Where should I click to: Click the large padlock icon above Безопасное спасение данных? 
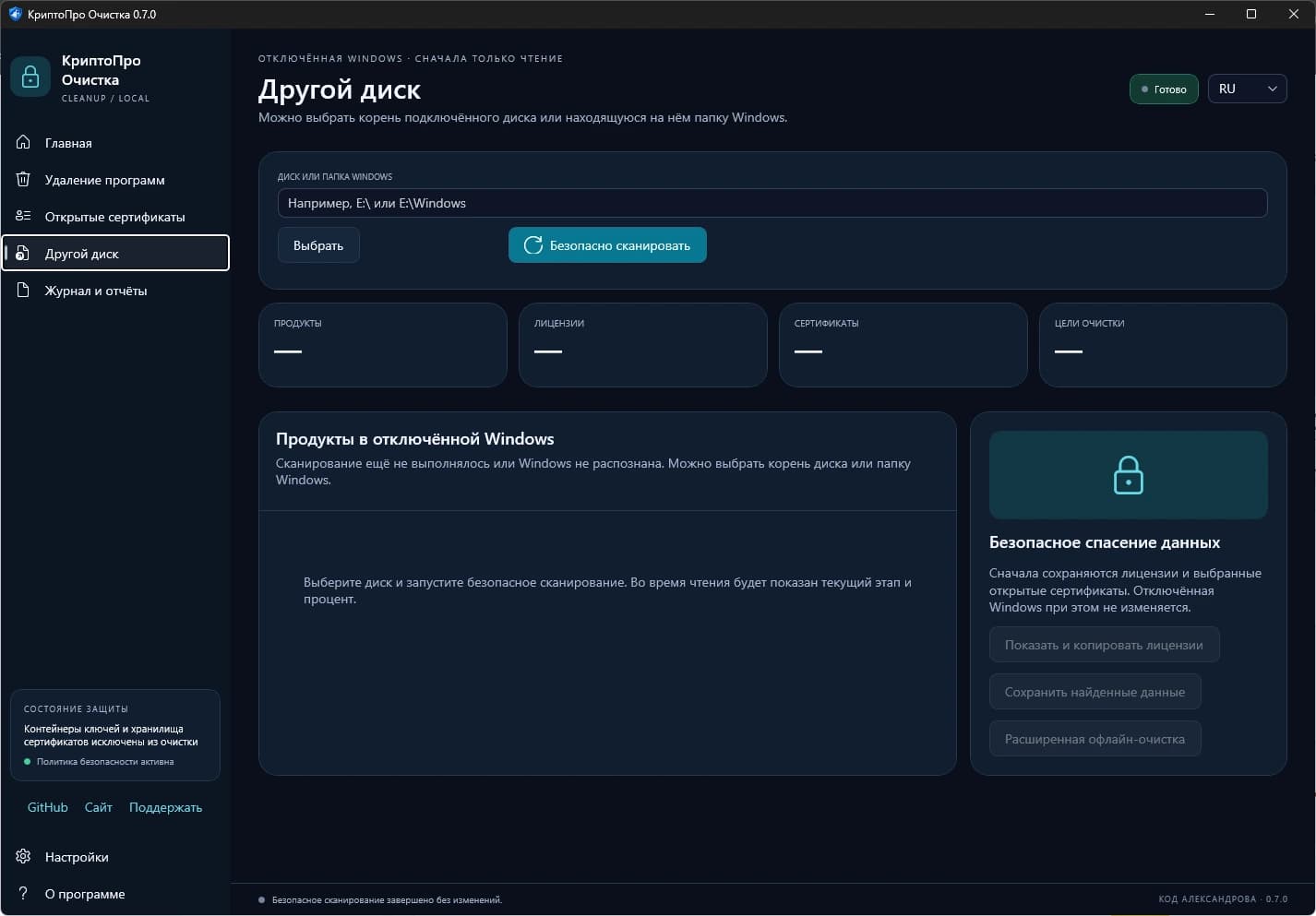click(1129, 475)
